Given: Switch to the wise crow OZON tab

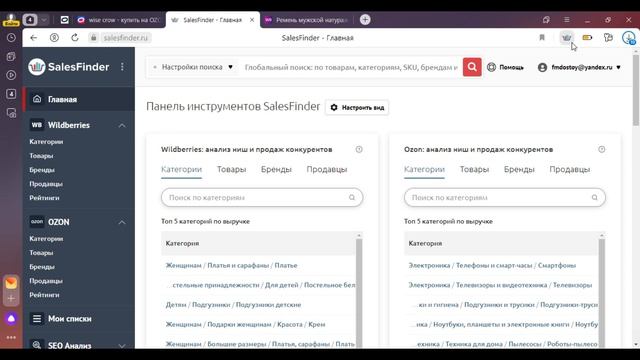Looking at the screenshot, I should pyautogui.click(x=118, y=20).
